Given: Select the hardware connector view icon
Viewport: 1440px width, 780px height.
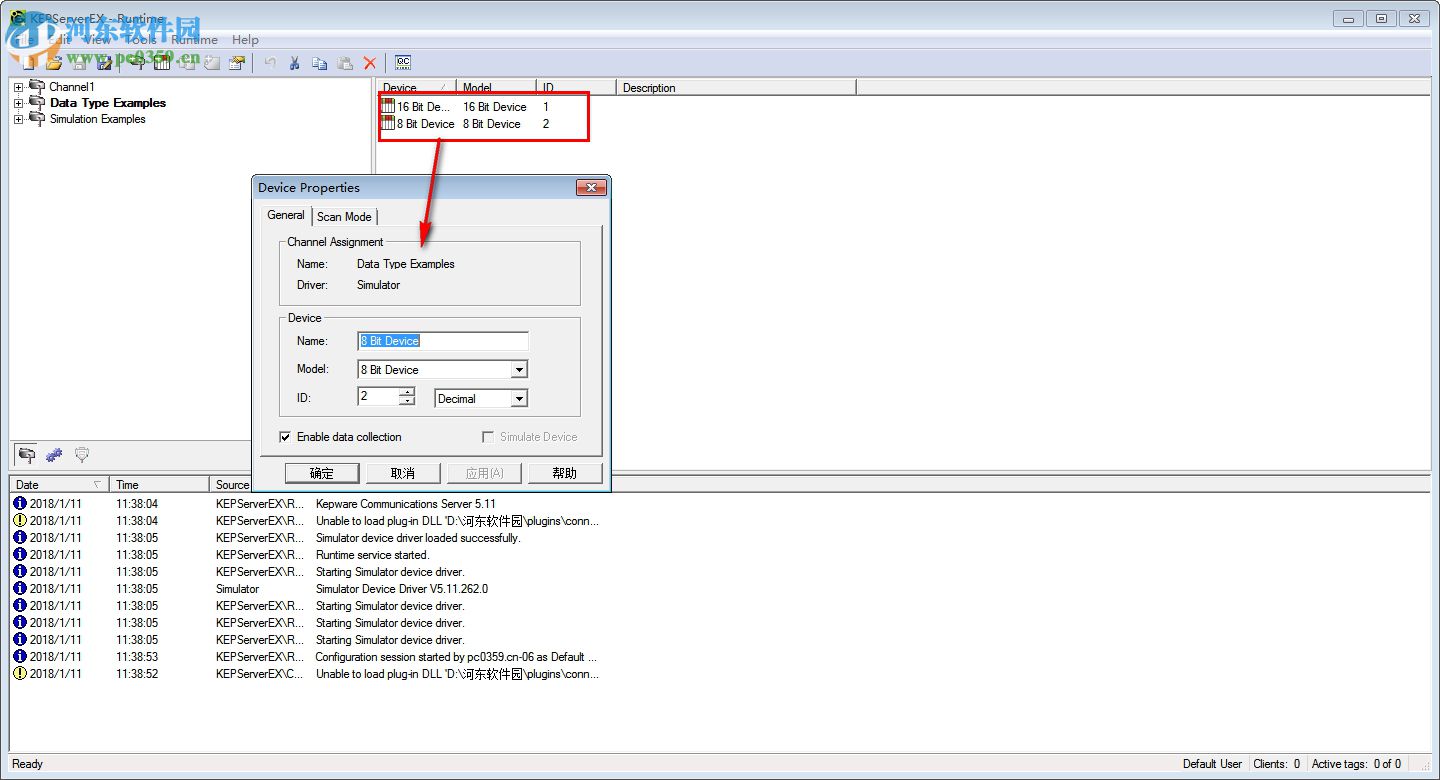Looking at the screenshot, I should tap(82, 455).
